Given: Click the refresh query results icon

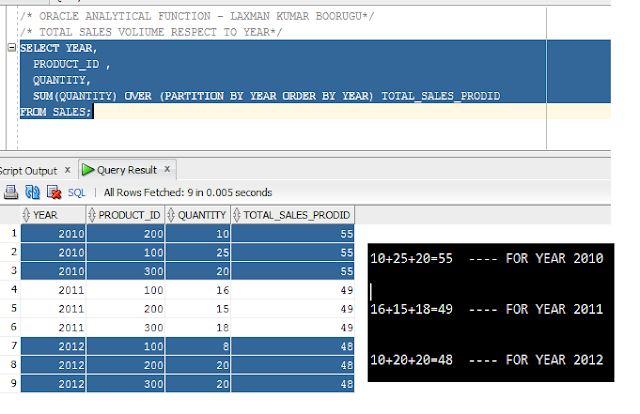Looking at the screenshot, I should coord(32,192).
